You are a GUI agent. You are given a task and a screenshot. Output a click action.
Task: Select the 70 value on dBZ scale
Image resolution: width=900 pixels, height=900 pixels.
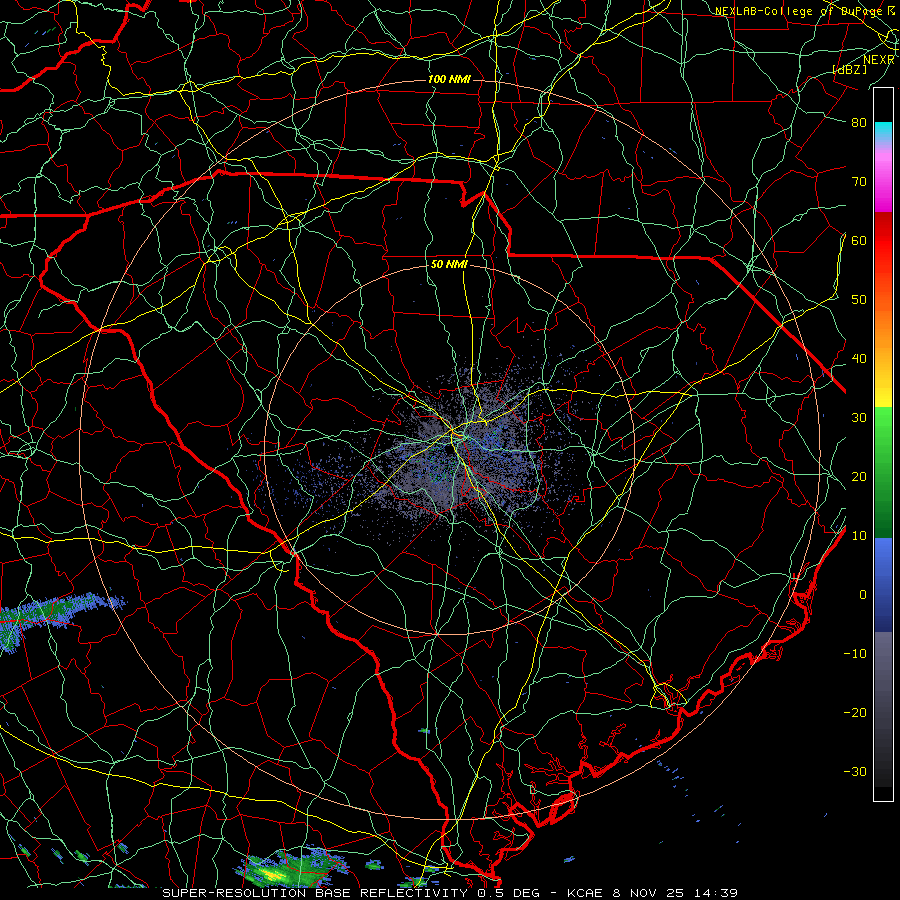click(859, 181)
